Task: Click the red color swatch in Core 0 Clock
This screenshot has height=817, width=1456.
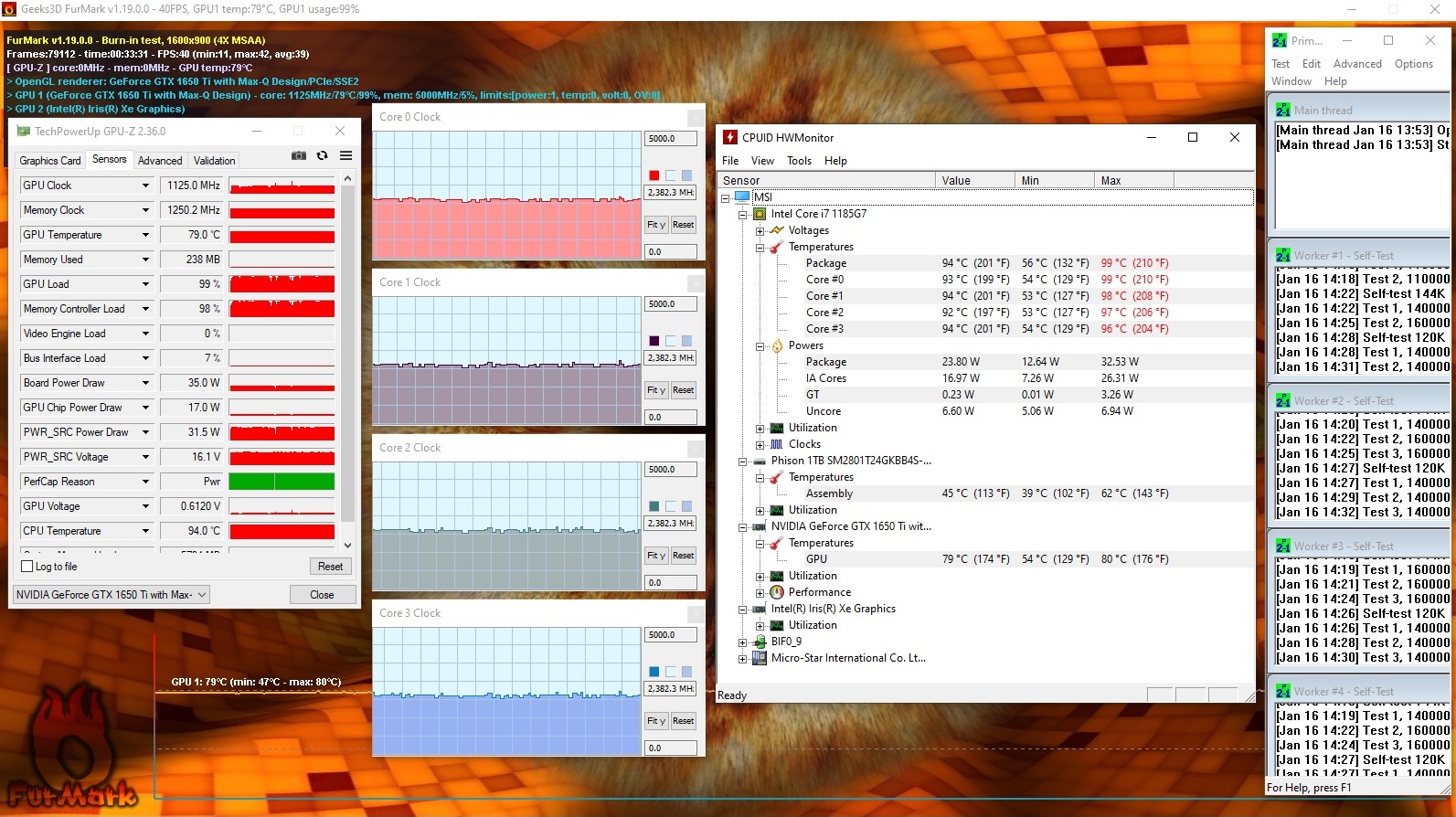Action: click(x=654, y=175)
